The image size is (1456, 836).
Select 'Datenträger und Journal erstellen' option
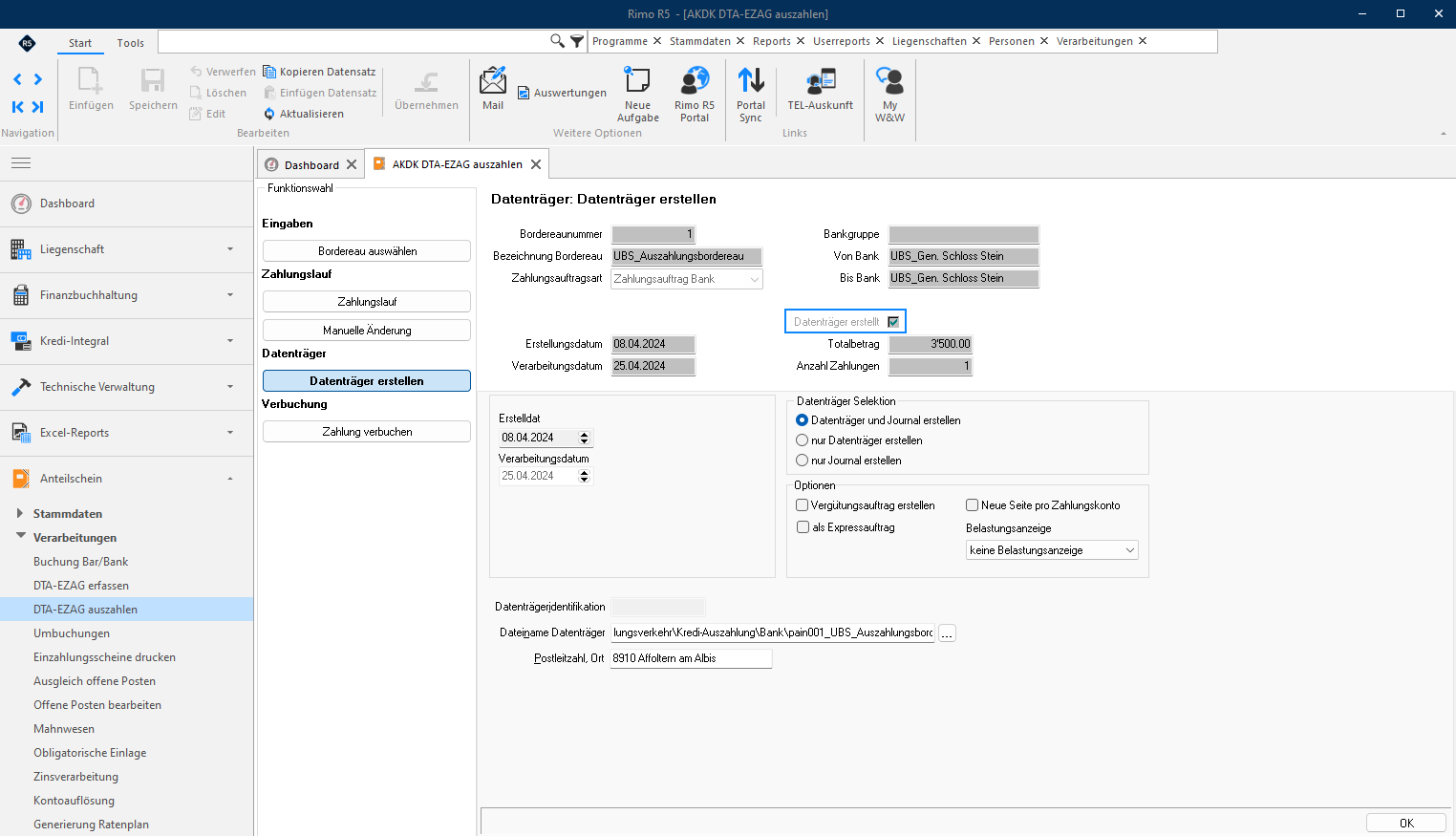click(x=803, y=420)
